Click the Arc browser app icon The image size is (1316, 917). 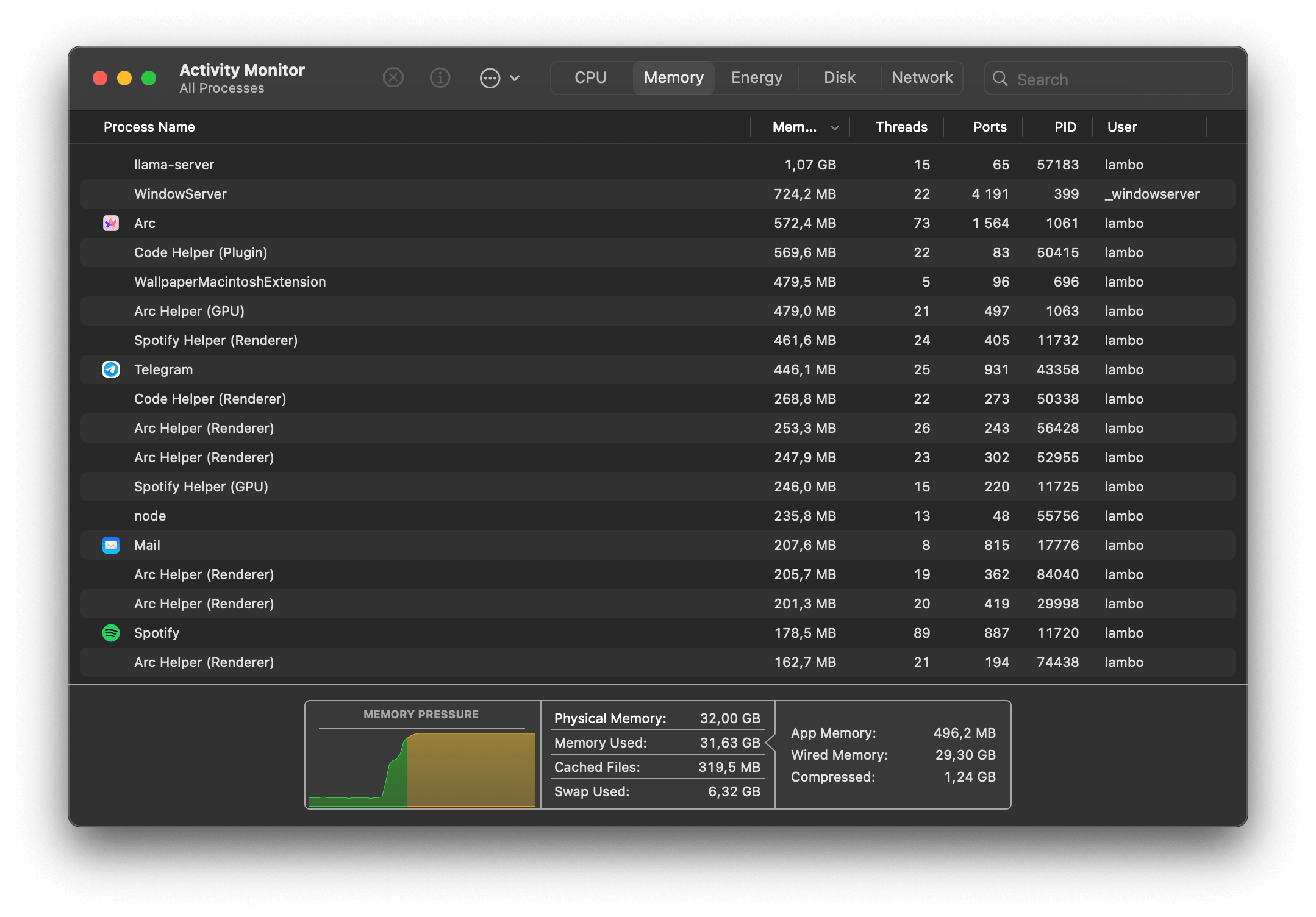[x=110, y=223]
